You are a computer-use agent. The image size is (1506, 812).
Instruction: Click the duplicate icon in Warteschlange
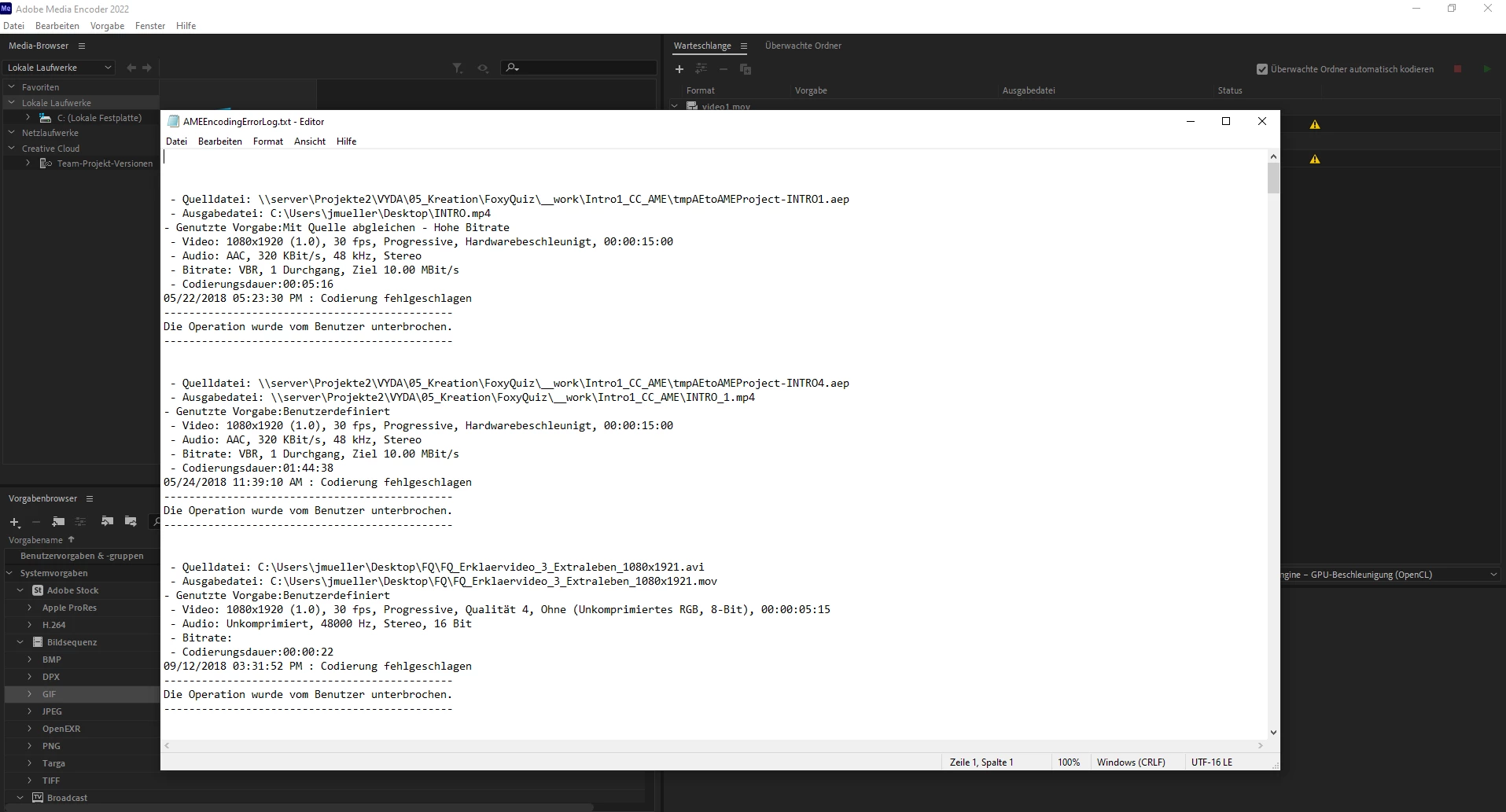[746, 69]
